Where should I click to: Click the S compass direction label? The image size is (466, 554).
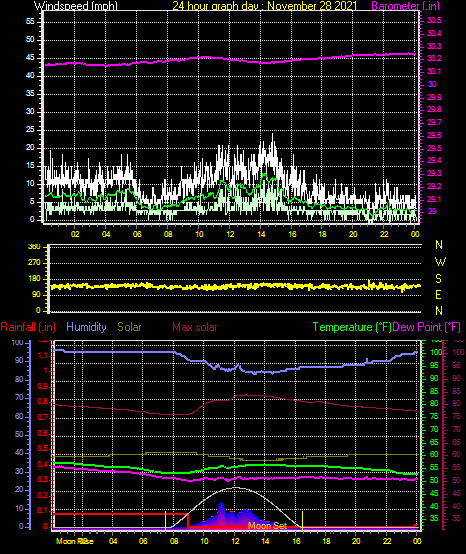coord(438,279)
